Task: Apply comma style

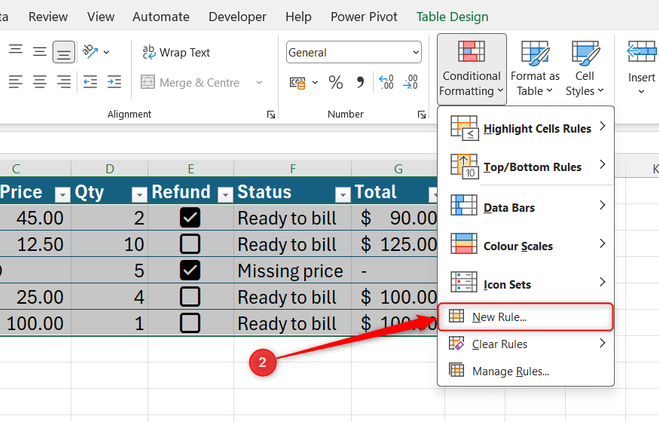Action: (x=360, y=83)
